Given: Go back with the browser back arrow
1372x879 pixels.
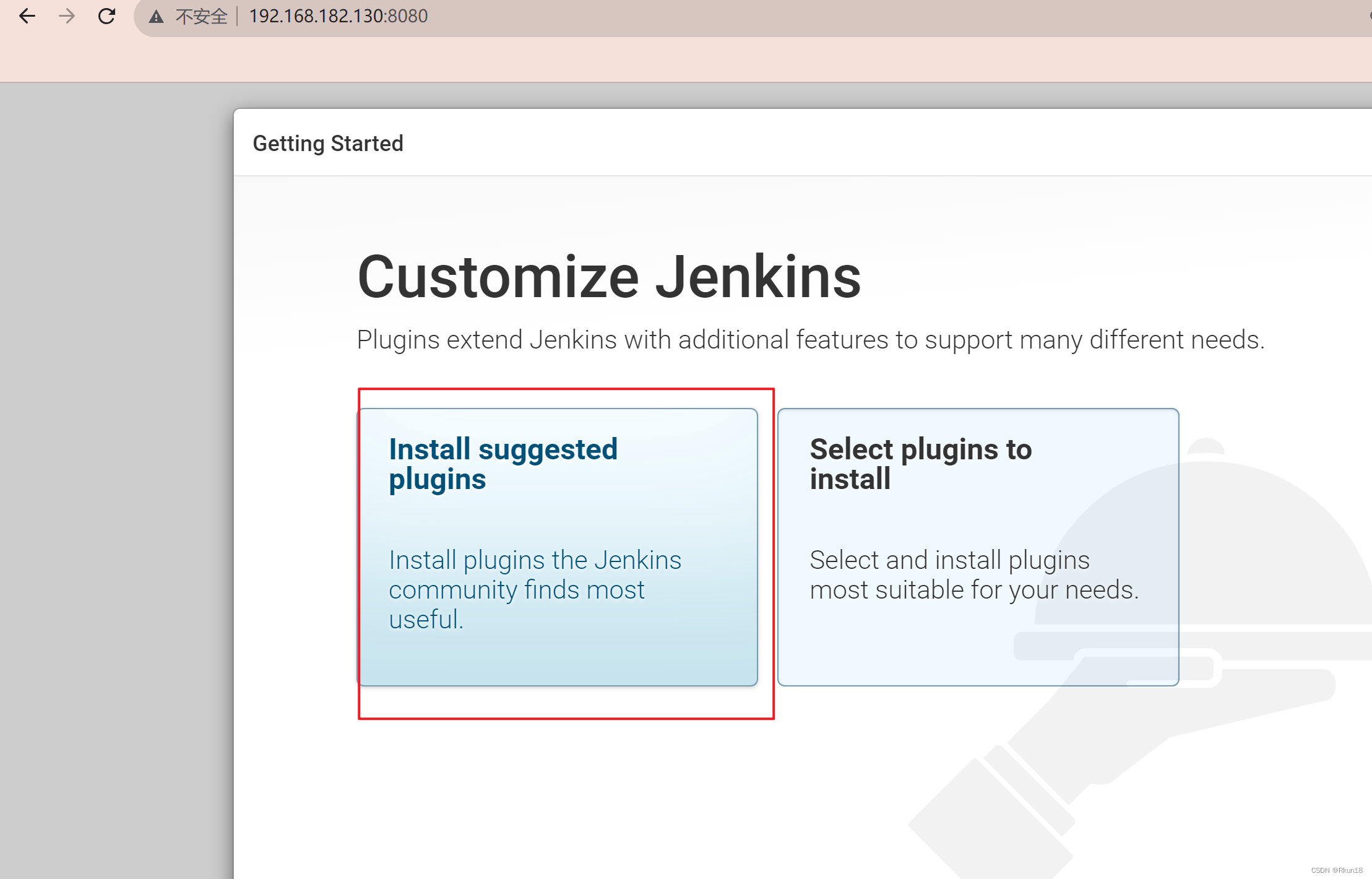Looking at the screenshot, I should [x=27, y=16].
